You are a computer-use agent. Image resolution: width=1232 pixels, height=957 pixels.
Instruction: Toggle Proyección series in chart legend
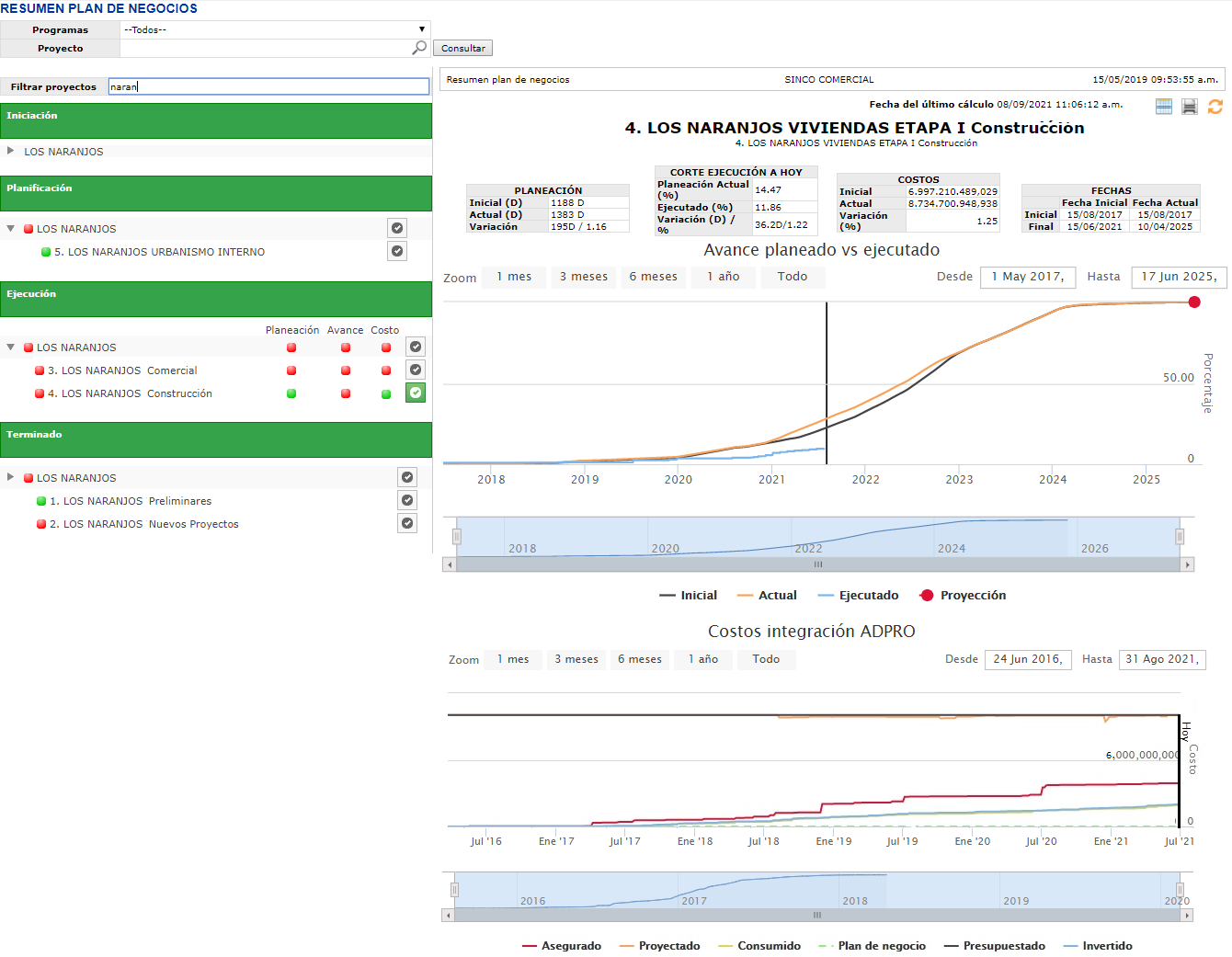pyautogui.click(x=963, y=596)
